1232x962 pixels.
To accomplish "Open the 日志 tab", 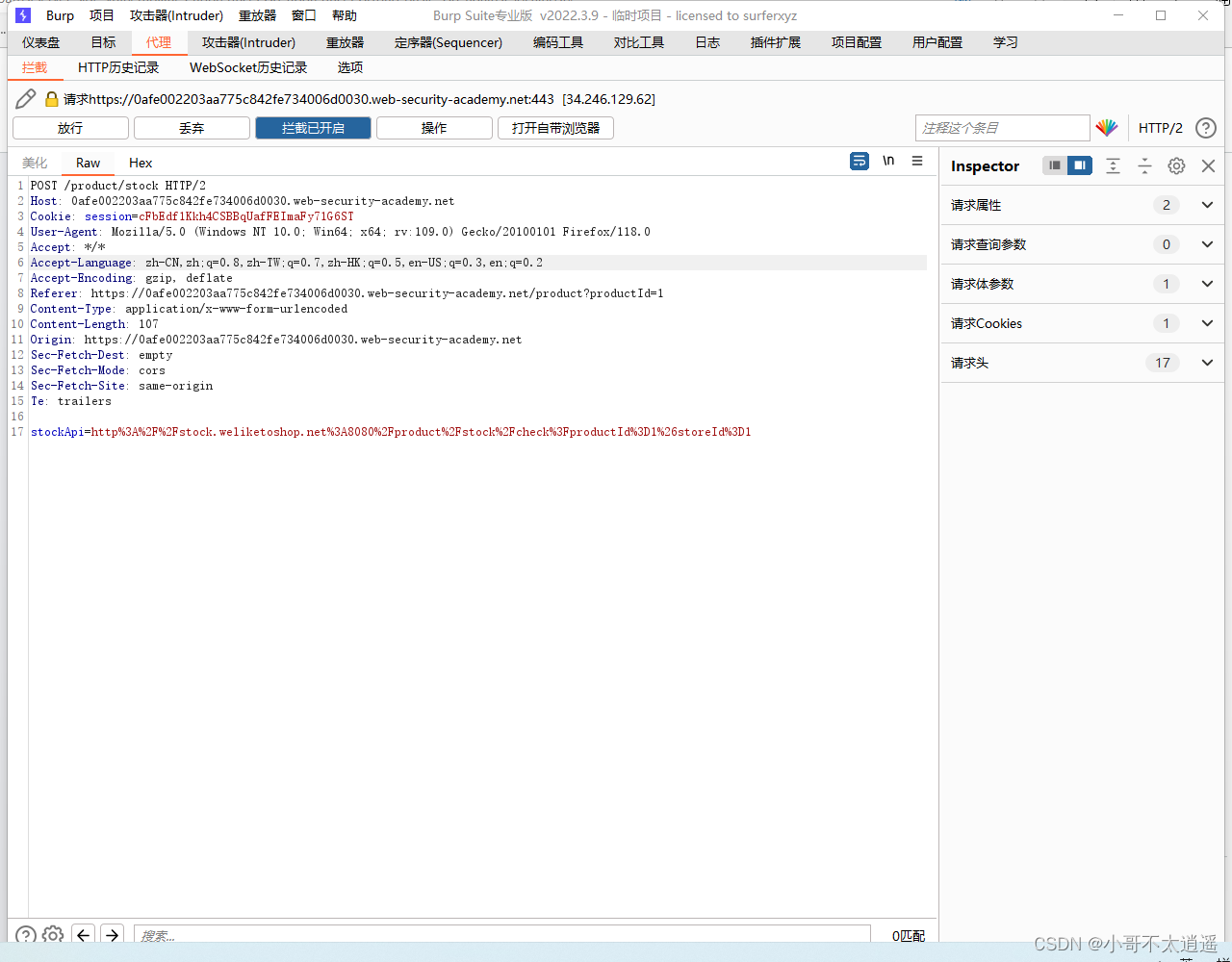I will (707, 42).
